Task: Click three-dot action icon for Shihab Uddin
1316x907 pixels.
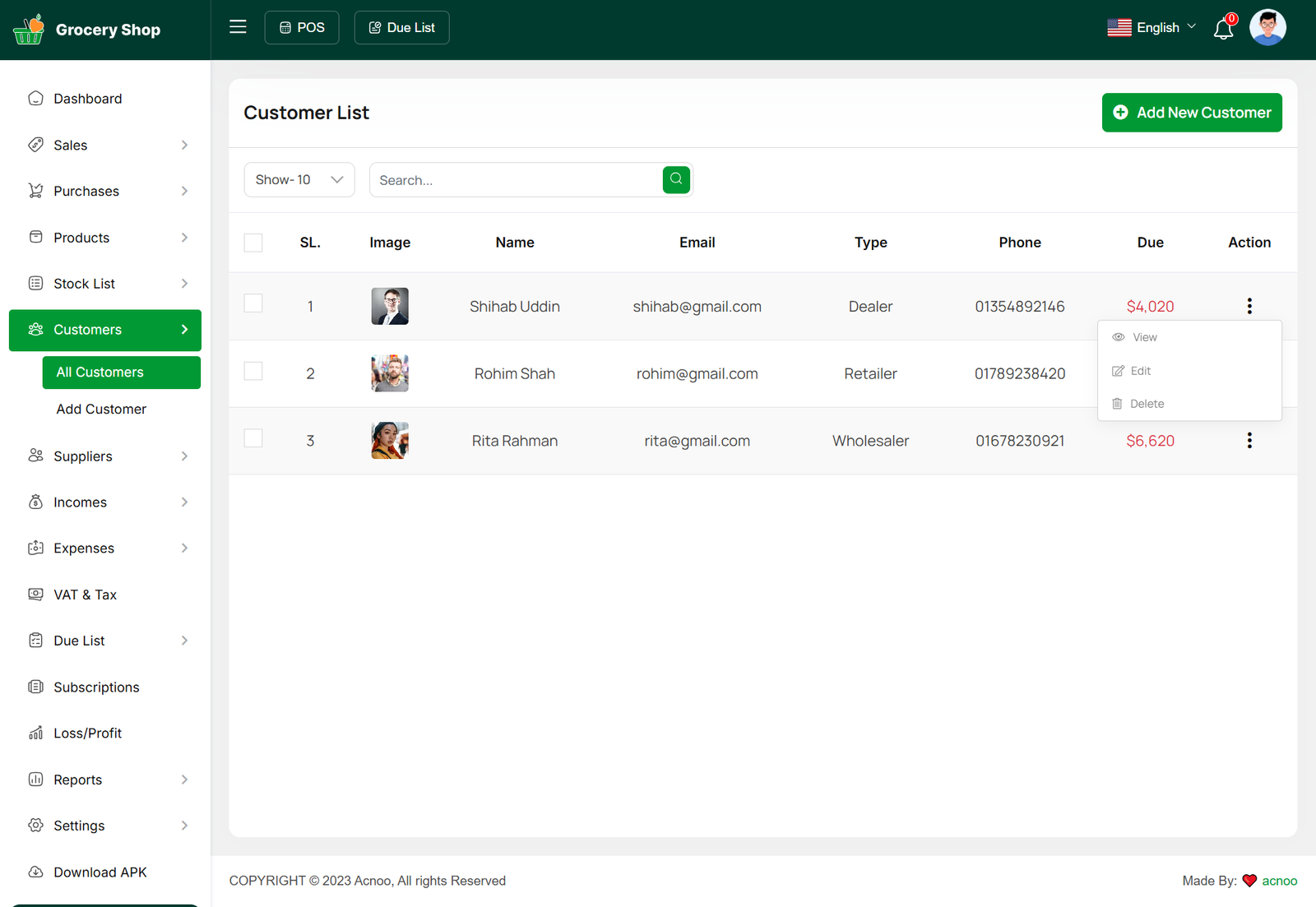Action: (x=1249, y=306)
